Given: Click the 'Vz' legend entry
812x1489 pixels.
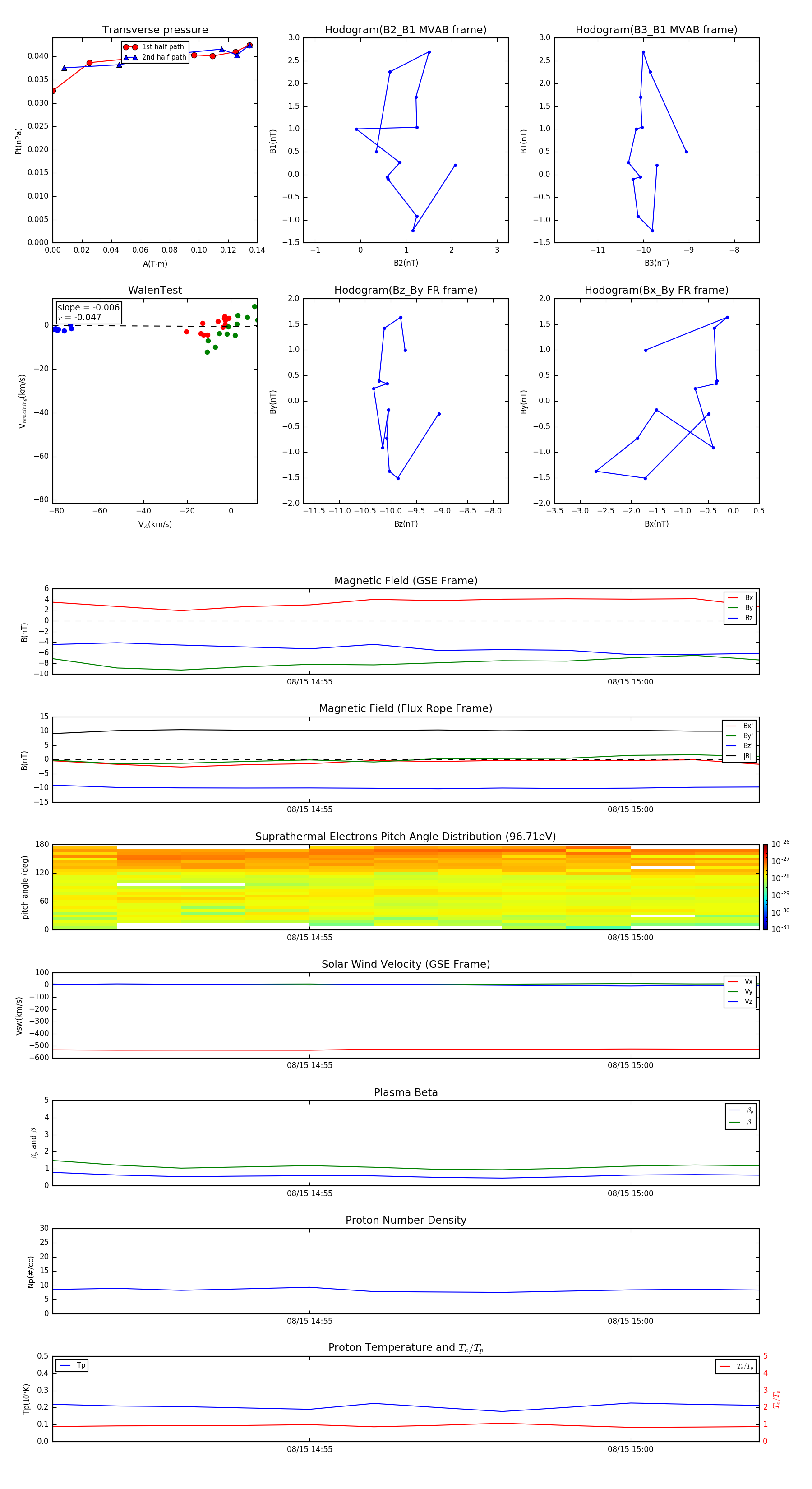Looking at the screenshot, I should click(741, 1001).
